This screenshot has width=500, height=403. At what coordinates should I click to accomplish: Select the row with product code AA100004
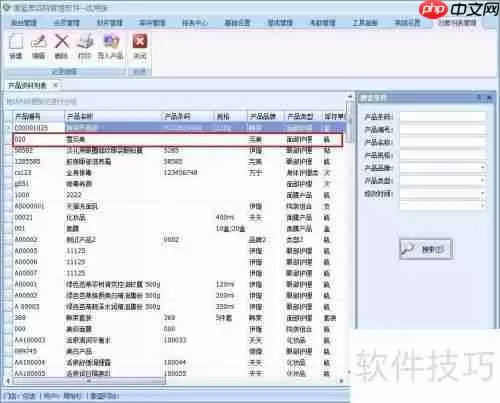178,362
